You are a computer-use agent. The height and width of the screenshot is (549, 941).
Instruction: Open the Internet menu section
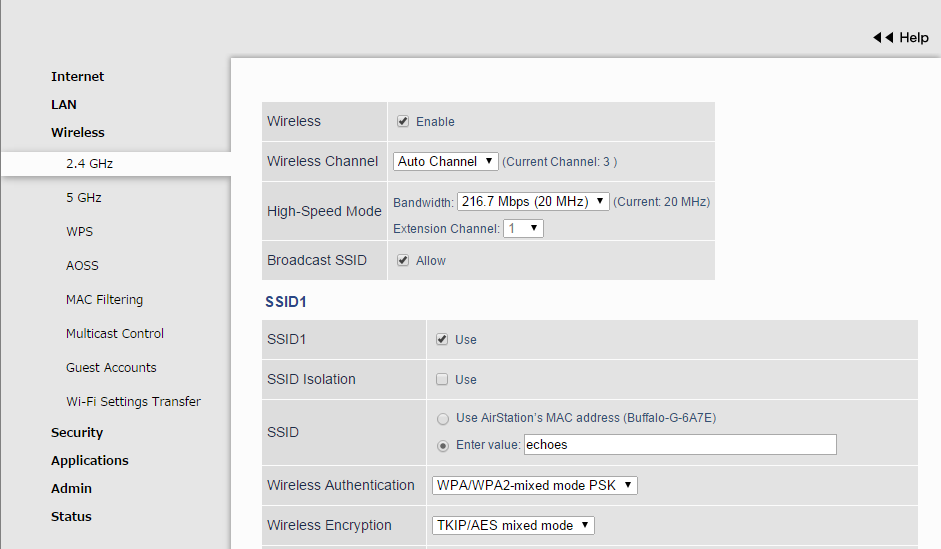pyautogui.click(x=77, y=76)
